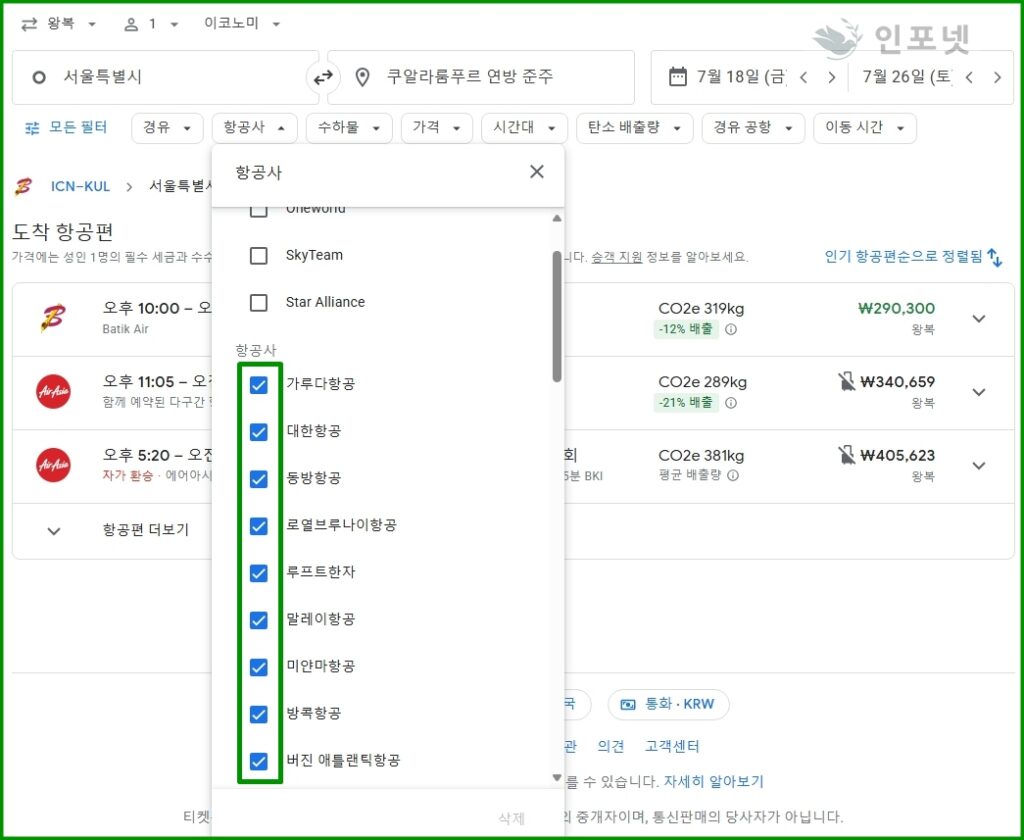1024x840 pixels.
Task: Expand the ₩405,623 AirAsia flight details
Action: pyautogui.click(x=978, y=466)
